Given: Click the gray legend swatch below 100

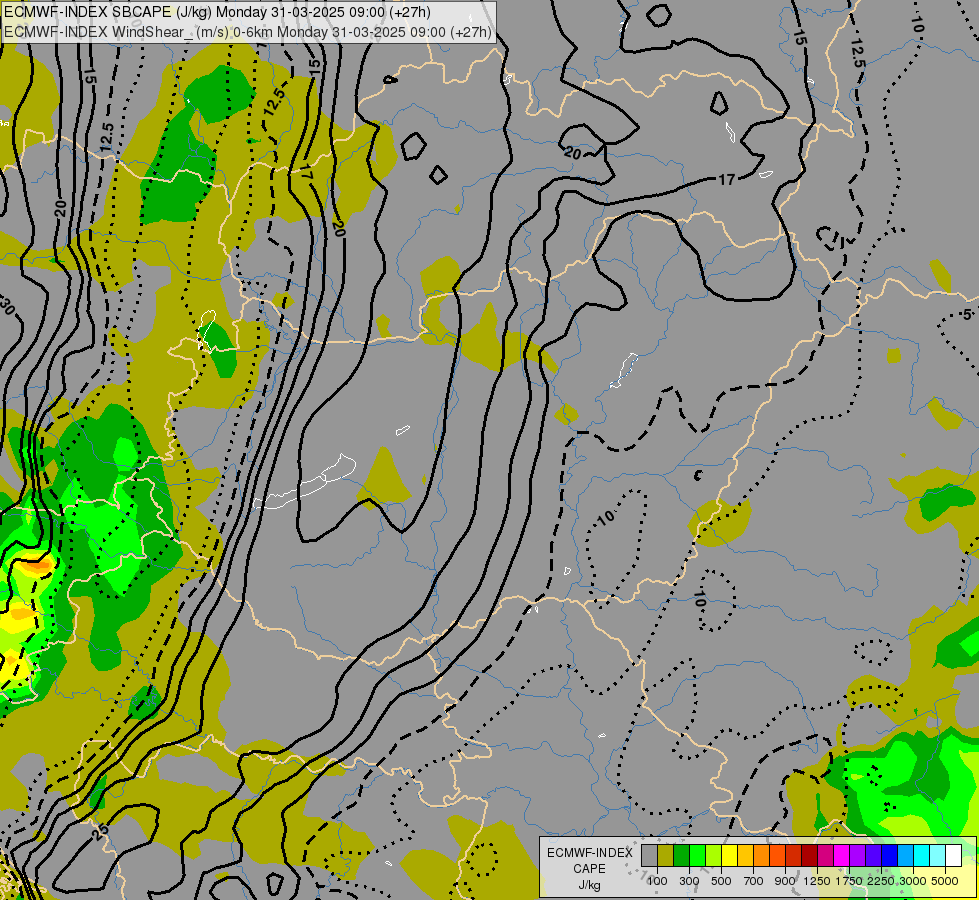Looking at the screenshot, I should click(x=649, y=855).
